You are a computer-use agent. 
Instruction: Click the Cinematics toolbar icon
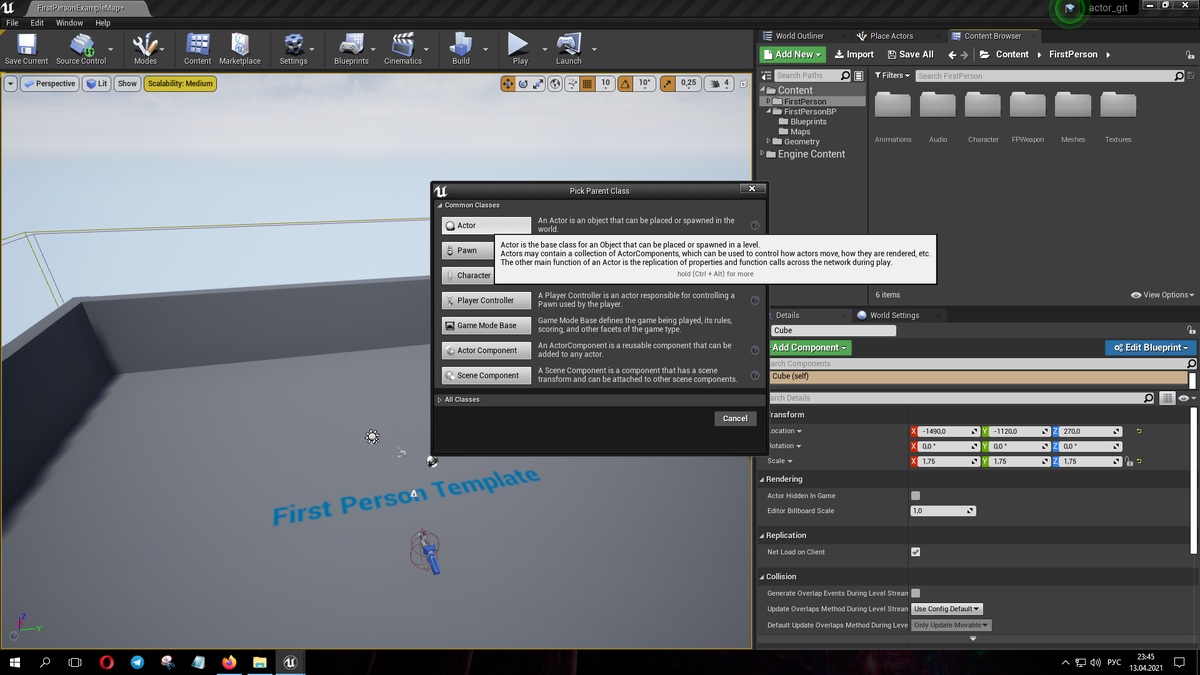[x=403, y=48]
